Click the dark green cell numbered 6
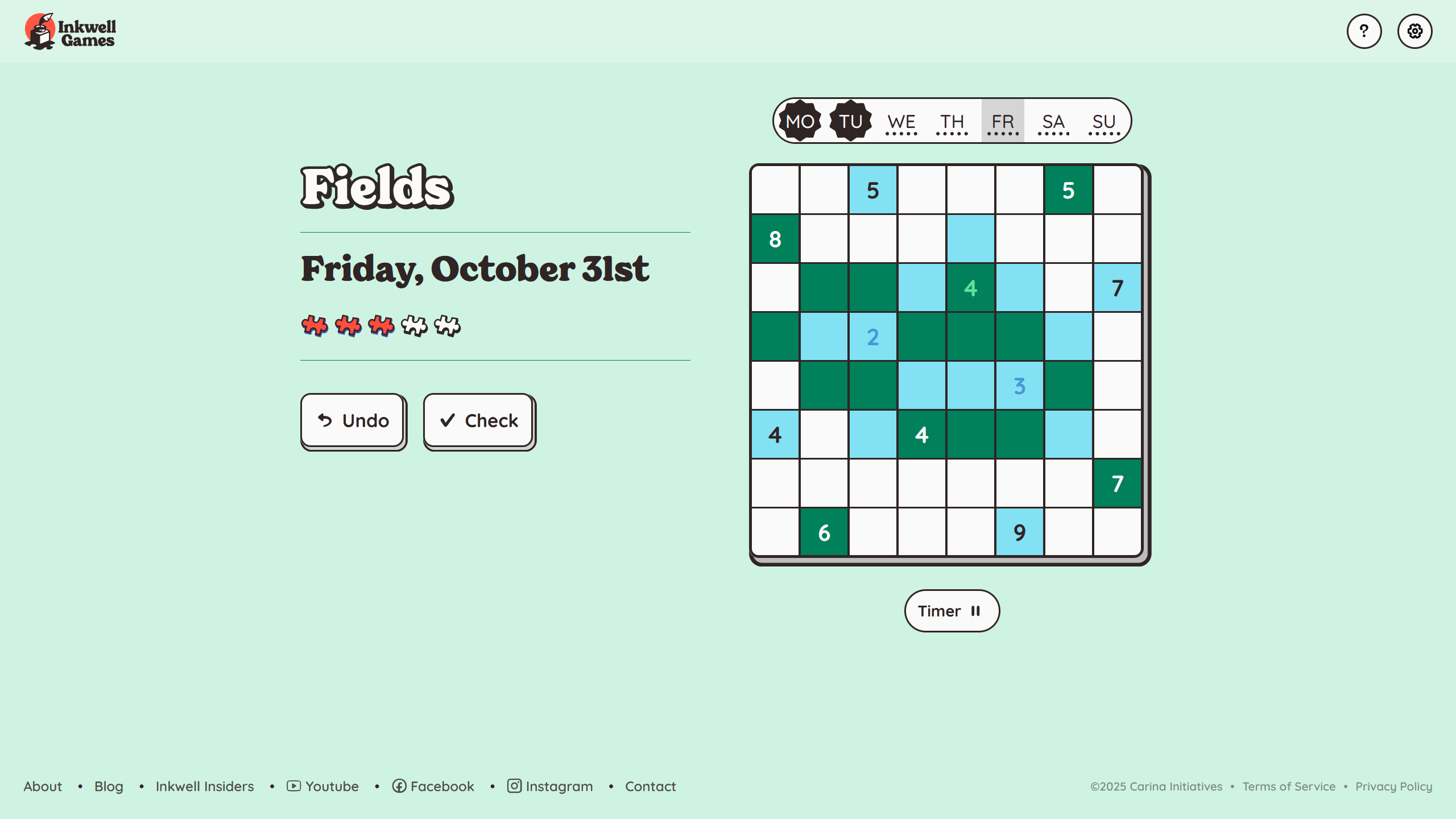This screenshot has width=1456, height=819. click(824, 533)
